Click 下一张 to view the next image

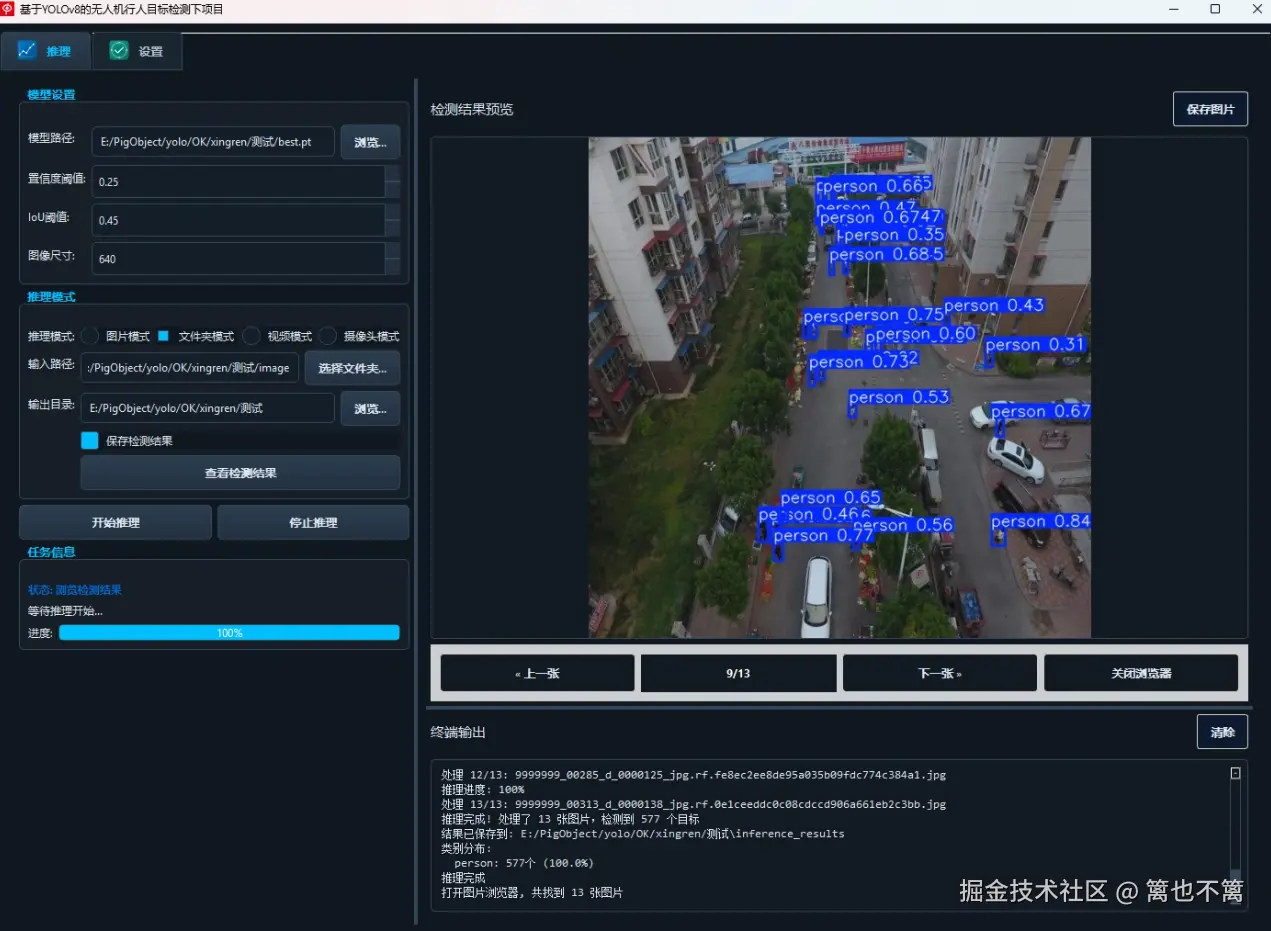938,672
